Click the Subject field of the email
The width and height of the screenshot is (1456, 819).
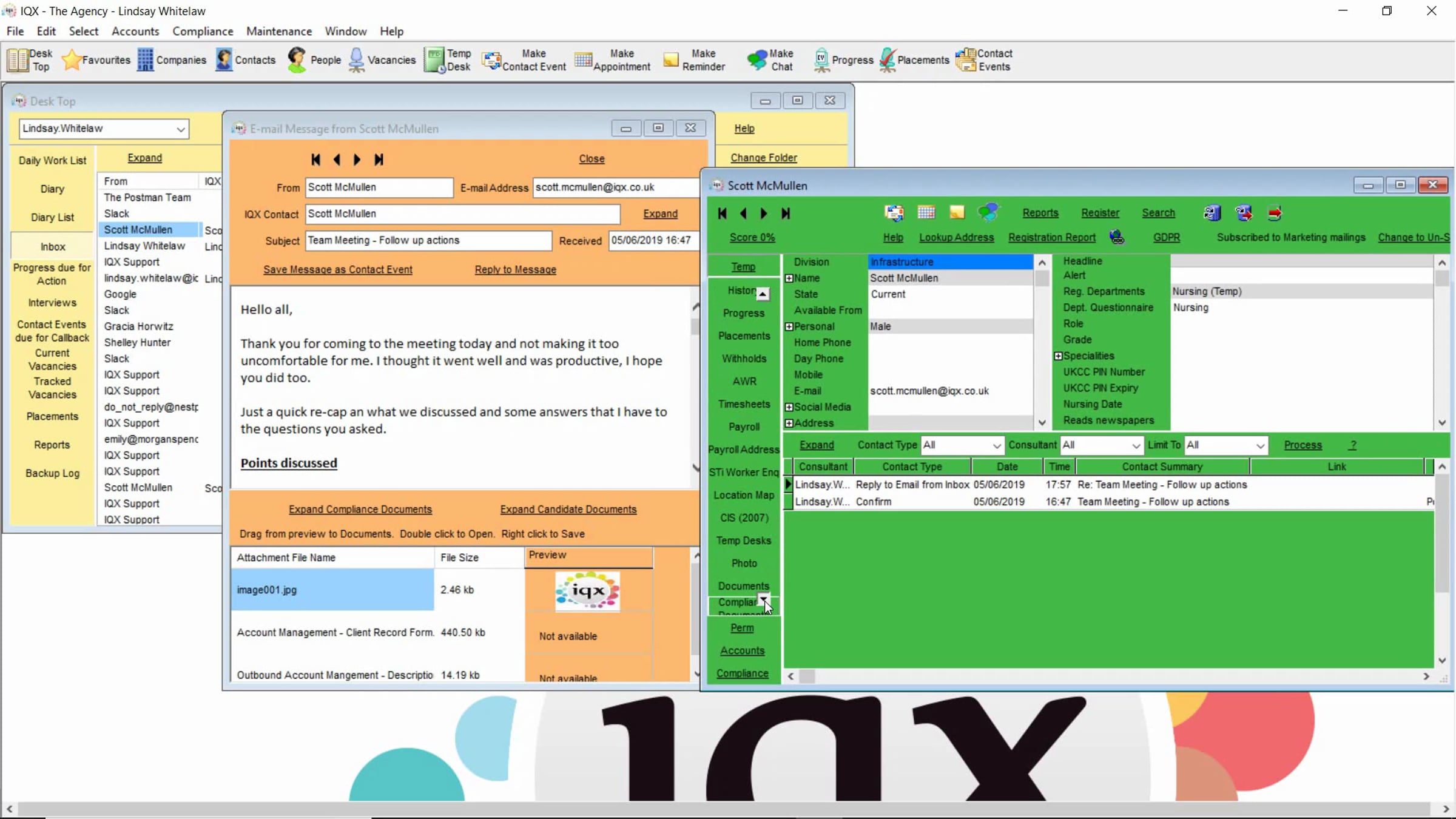click(428, 241)
